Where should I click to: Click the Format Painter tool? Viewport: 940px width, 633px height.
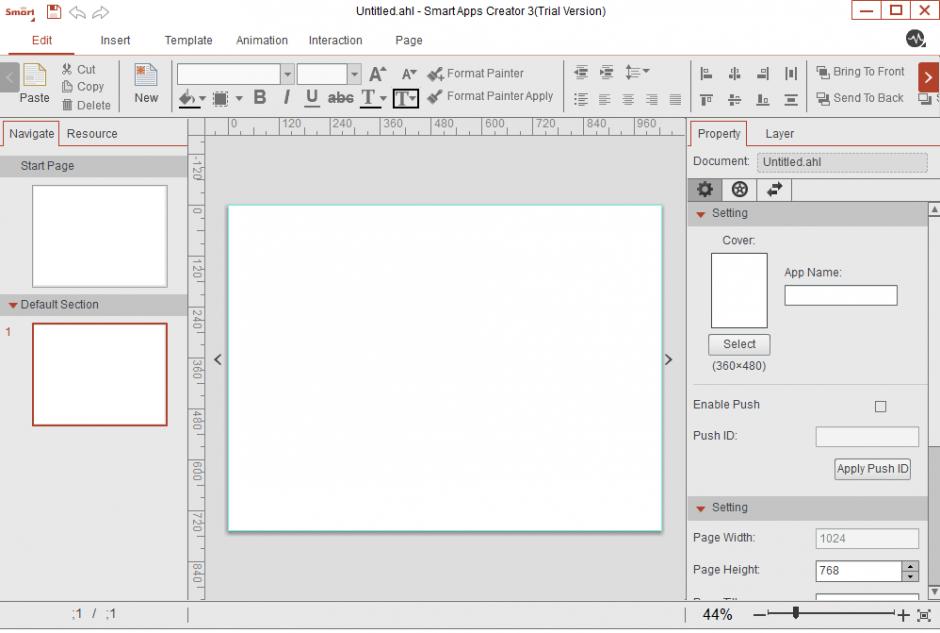(475, 73)
